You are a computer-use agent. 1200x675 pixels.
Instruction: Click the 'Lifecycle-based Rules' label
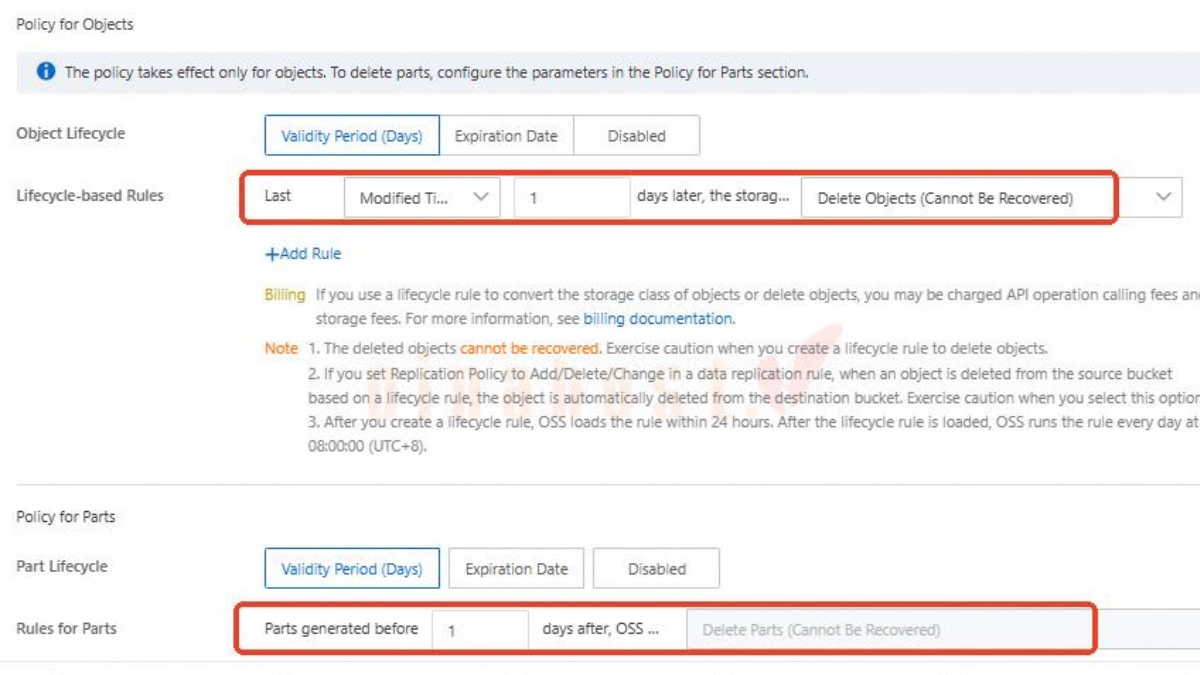point(90,196)
